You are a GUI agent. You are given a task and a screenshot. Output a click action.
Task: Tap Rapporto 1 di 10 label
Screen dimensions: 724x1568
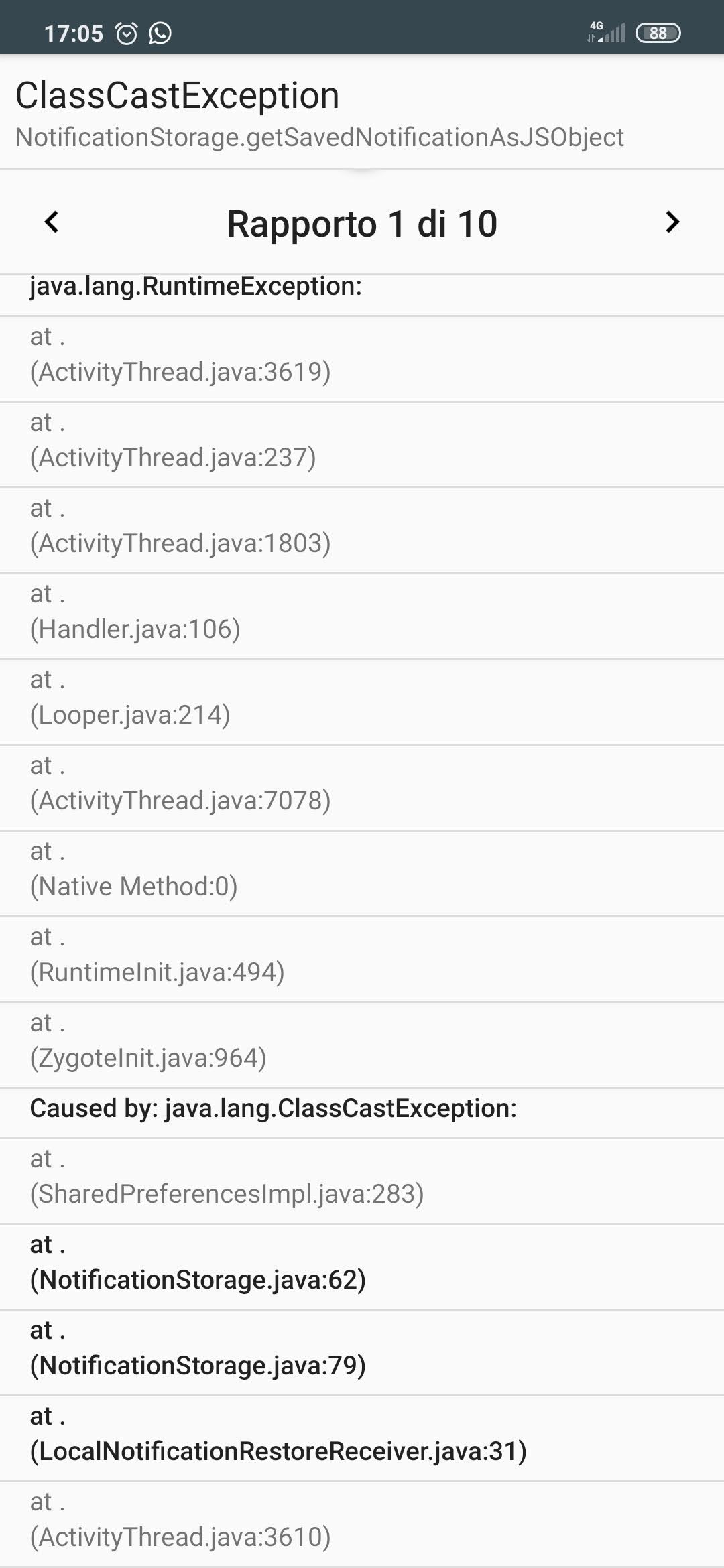point(361,223)
